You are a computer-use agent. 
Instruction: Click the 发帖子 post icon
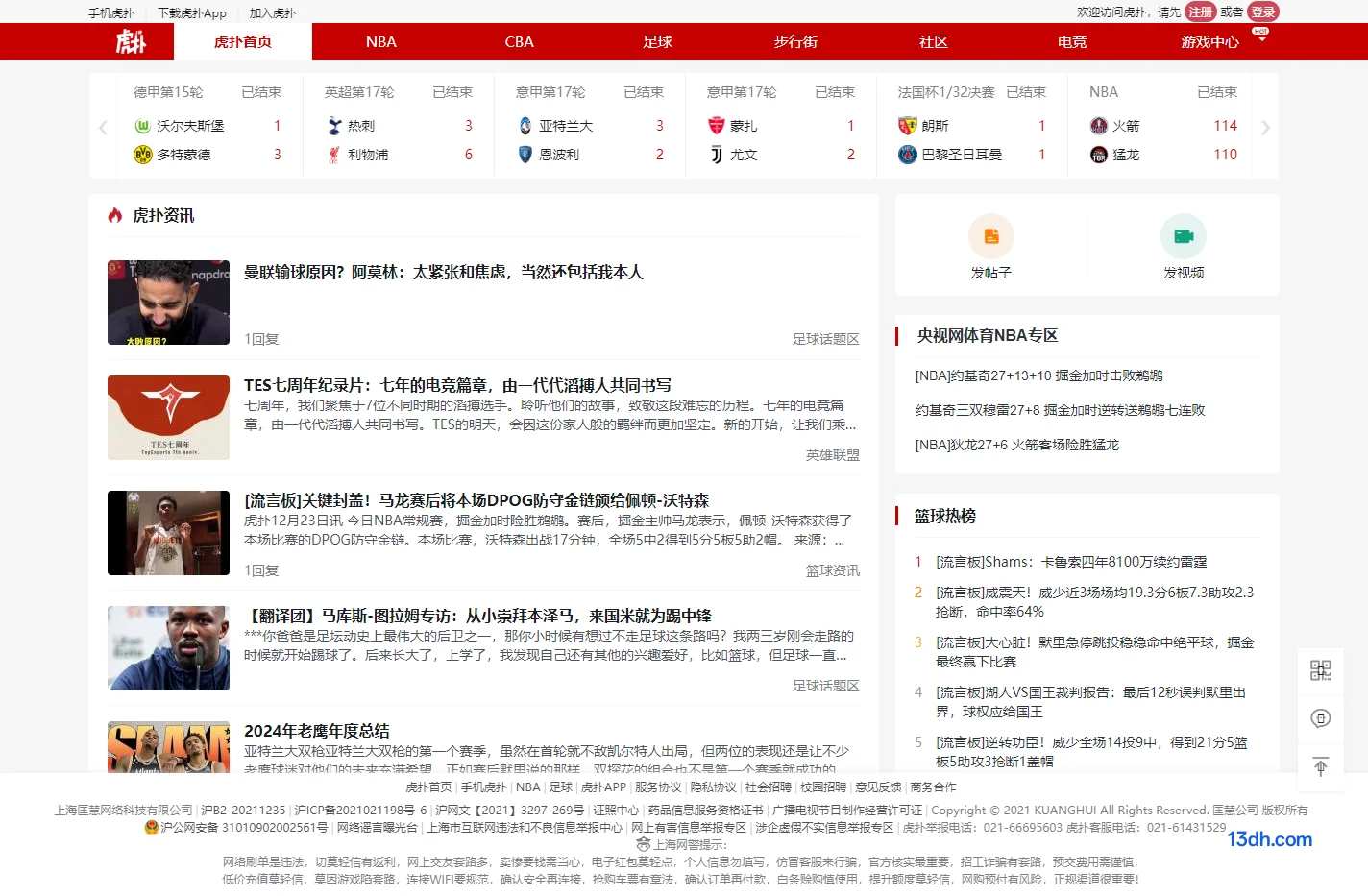pyautogui.click(x=991, y=236)
